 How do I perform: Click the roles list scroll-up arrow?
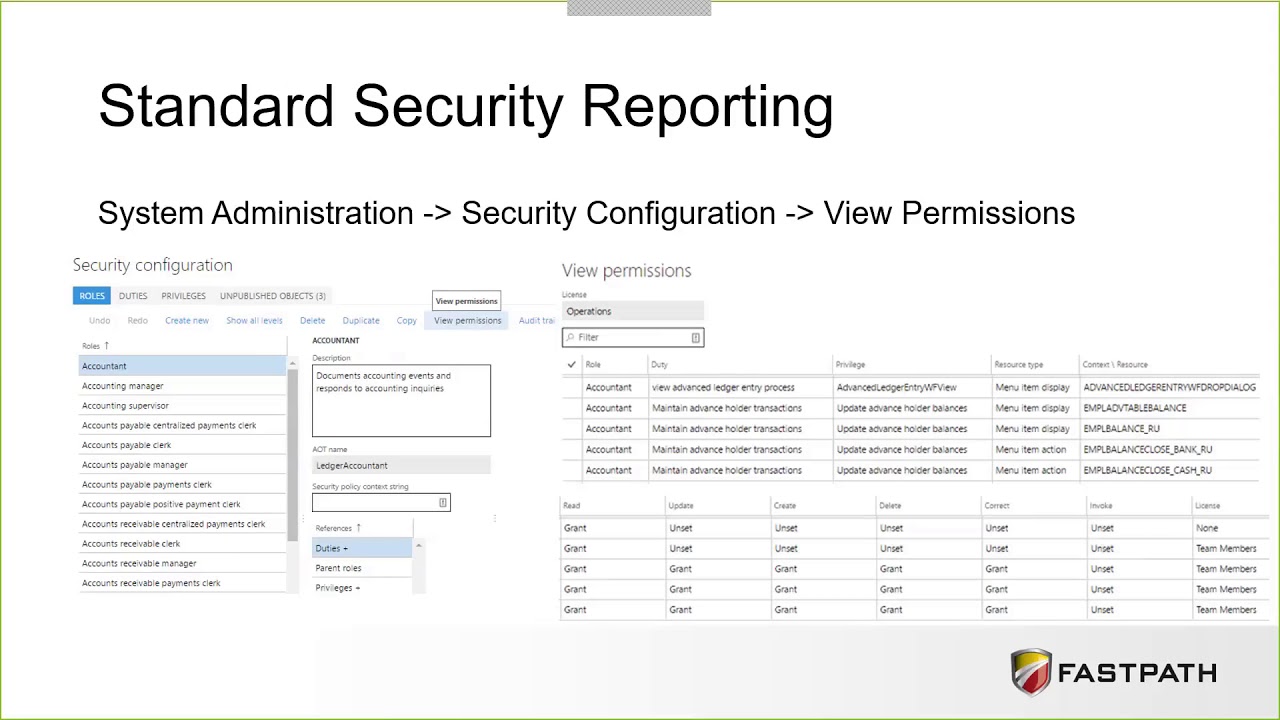292,361
